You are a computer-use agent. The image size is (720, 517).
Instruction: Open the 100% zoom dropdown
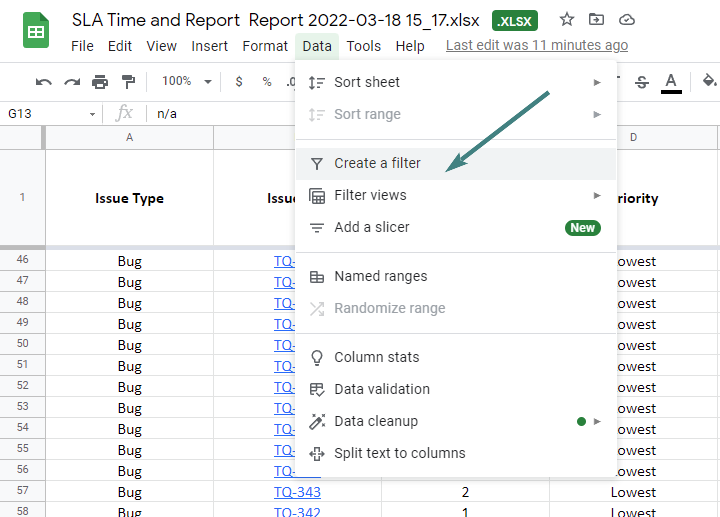pyautogui.click(x=188, y=82)
